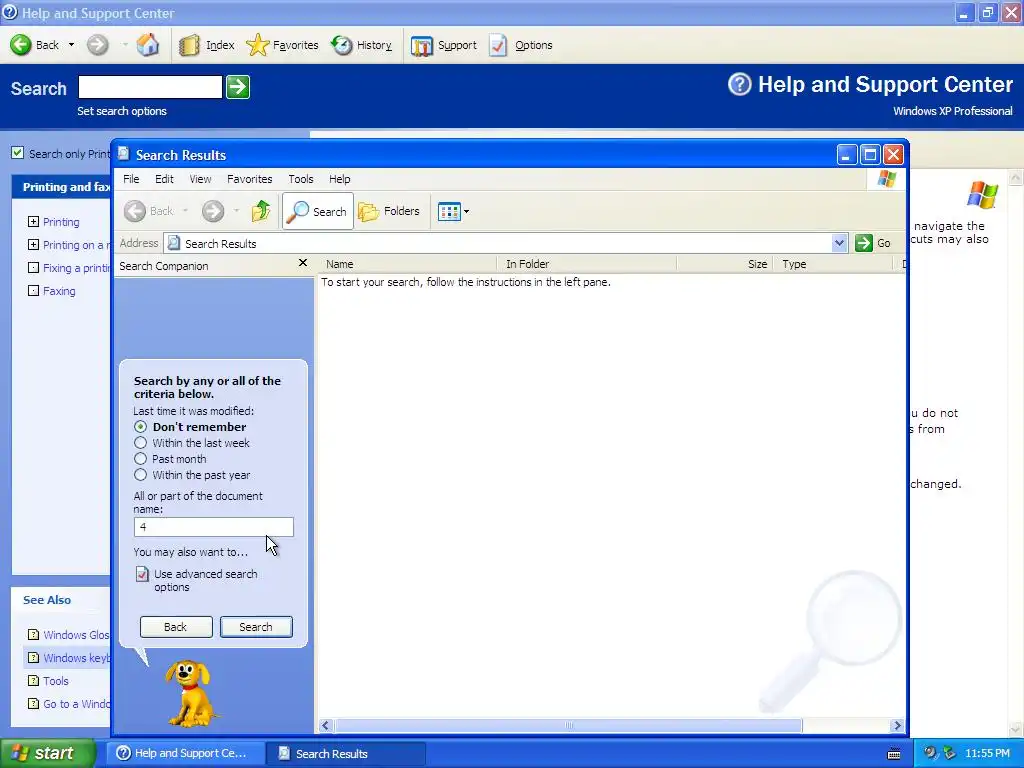Open the View menu in Search Results

click(x=200, y=179)
